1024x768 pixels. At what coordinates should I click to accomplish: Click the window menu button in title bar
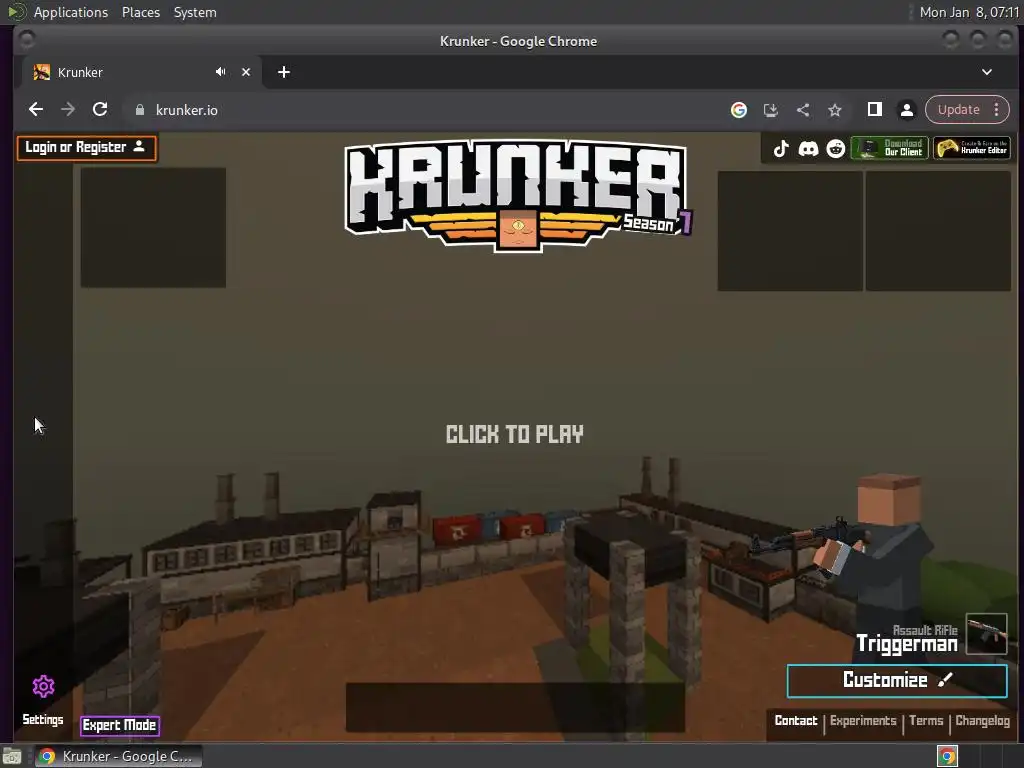pyautogui.click(x=27, y=40)
